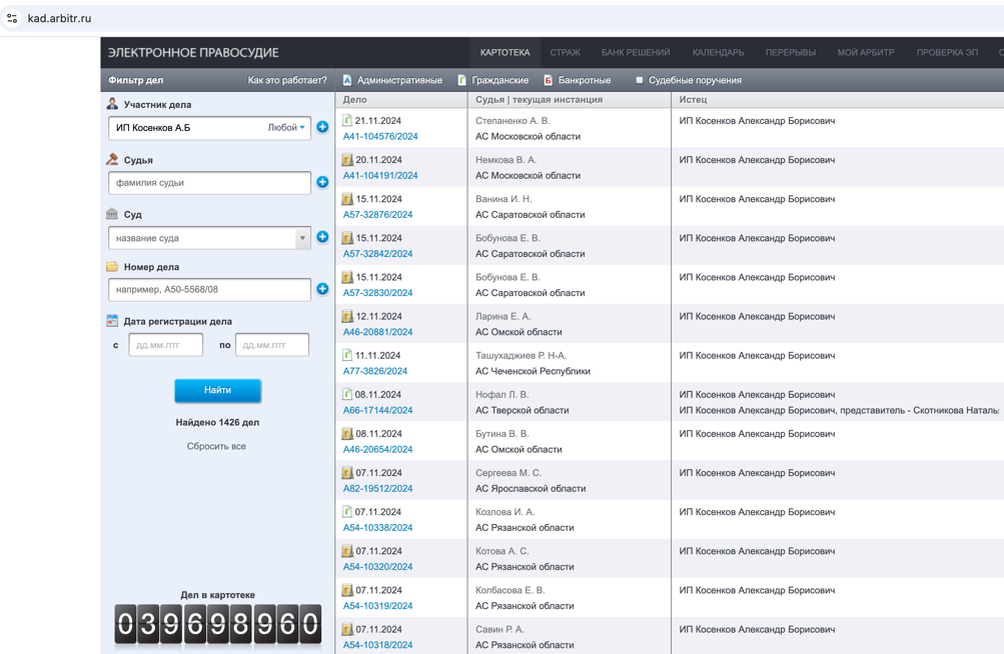
Task: Click courthouse icon beside Суд label
Action: pyautogui.click(x=112, y=213)
